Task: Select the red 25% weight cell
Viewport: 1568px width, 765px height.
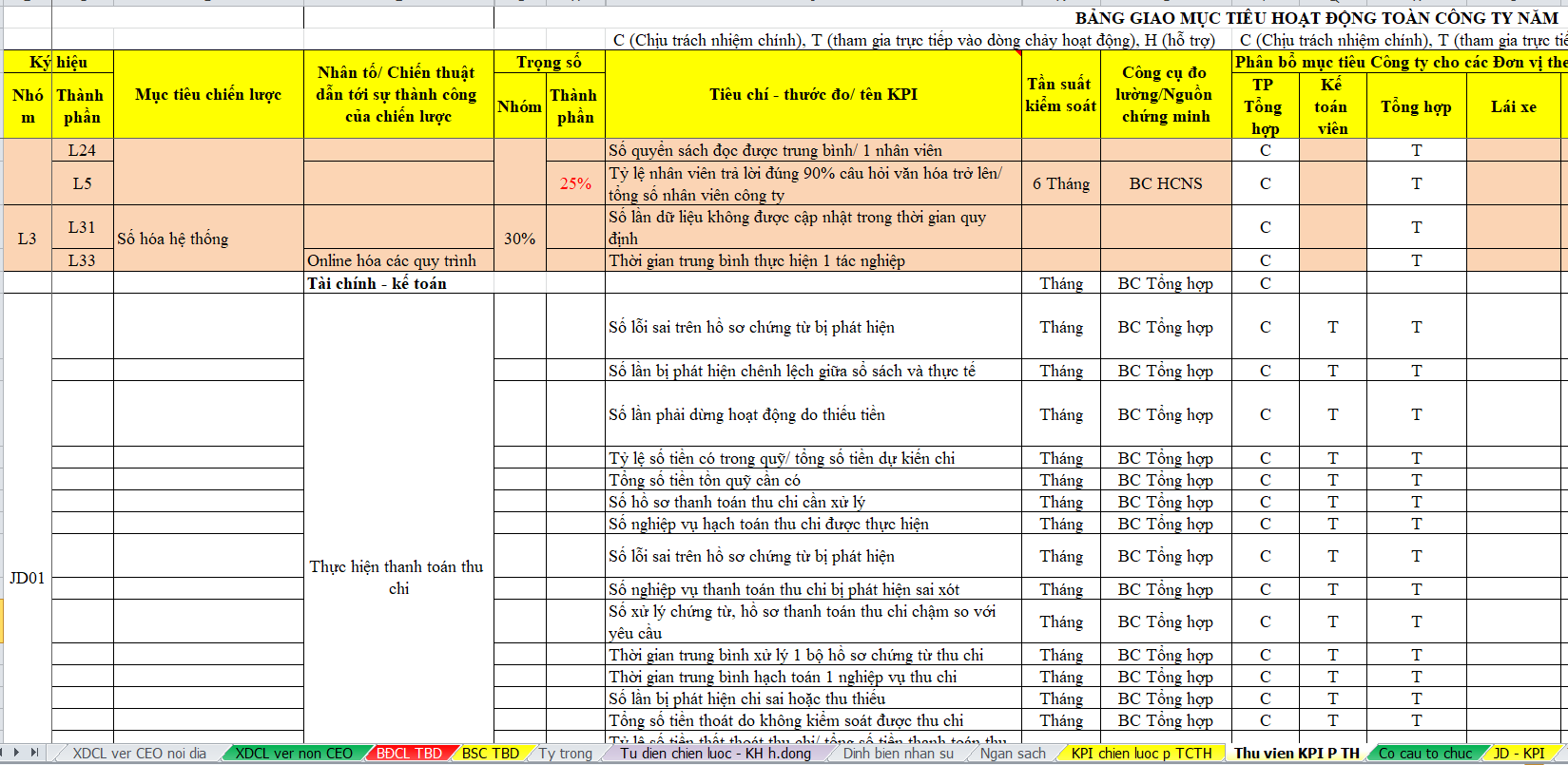Action: click(575, 183)
